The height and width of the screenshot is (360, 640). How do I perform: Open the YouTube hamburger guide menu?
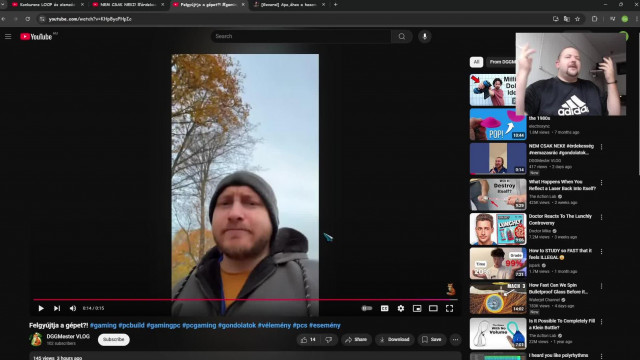pyautogui.click(x=8, y=37)
